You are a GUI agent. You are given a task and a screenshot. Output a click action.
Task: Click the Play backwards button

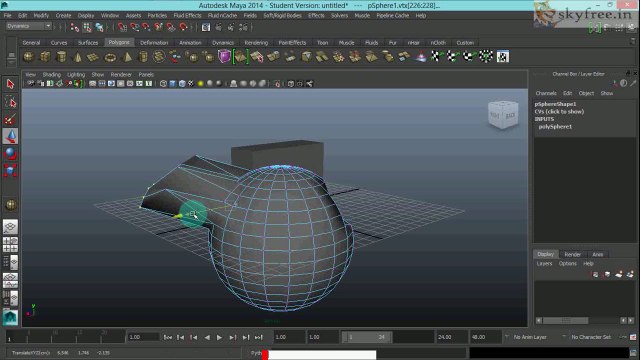coord(207,338)
